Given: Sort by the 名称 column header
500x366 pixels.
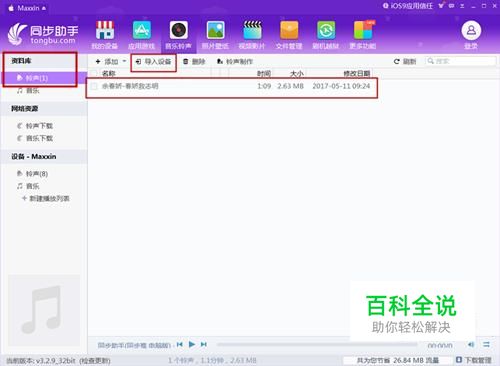Looking at the screenshot, I should tap(108, 73).
